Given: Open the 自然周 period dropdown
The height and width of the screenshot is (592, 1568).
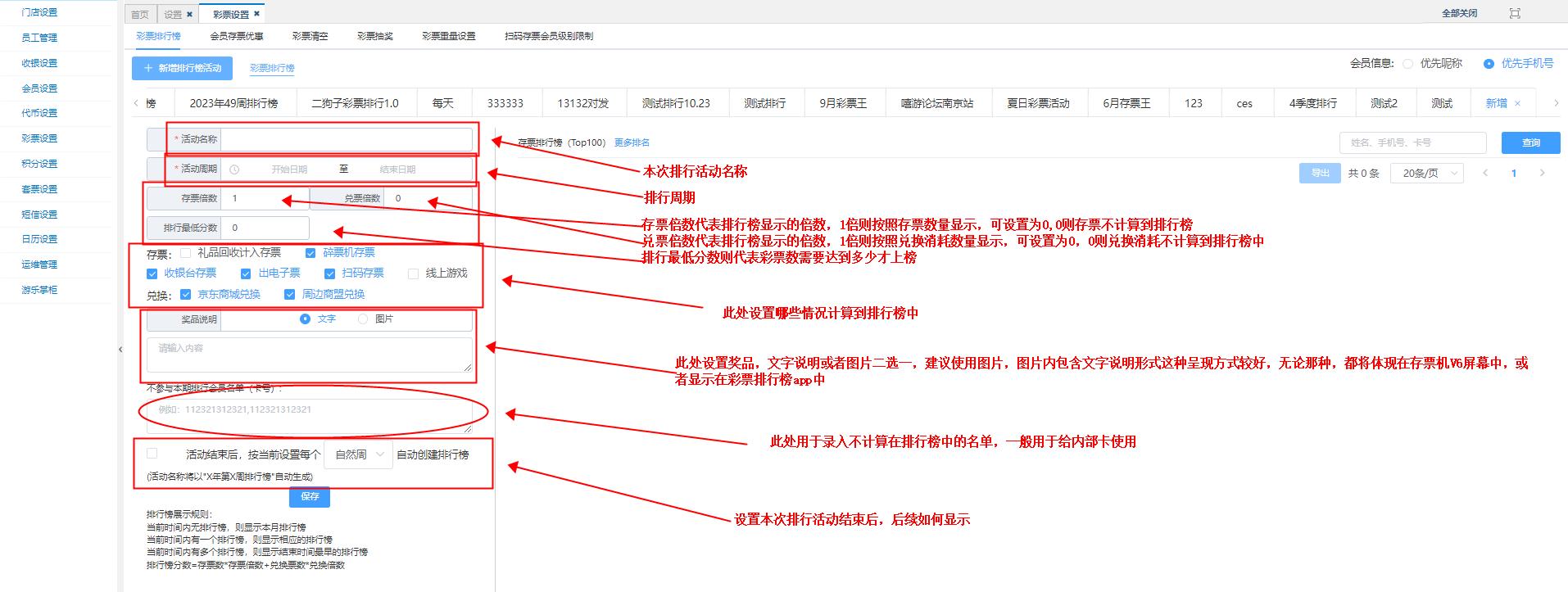Looking at the screenshot, I should tap(359, 454).
